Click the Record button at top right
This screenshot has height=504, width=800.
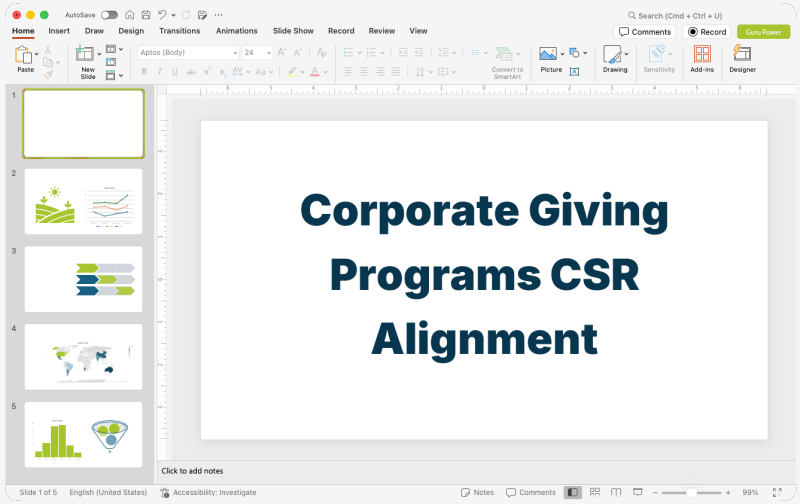707,32
